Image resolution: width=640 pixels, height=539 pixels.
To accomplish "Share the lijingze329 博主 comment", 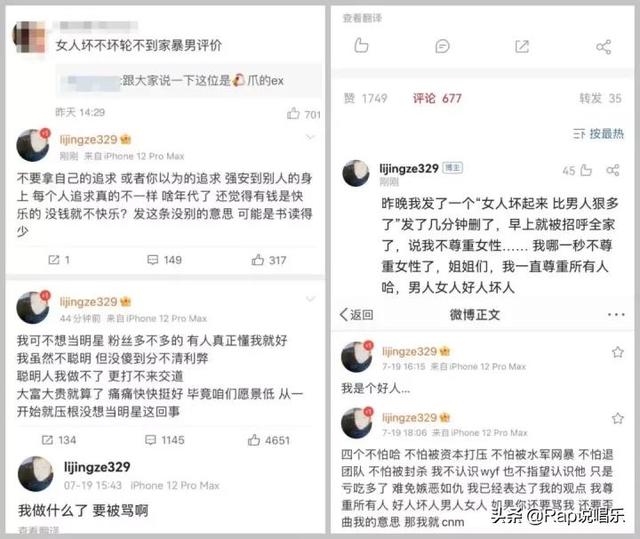I will pos(613,170).
